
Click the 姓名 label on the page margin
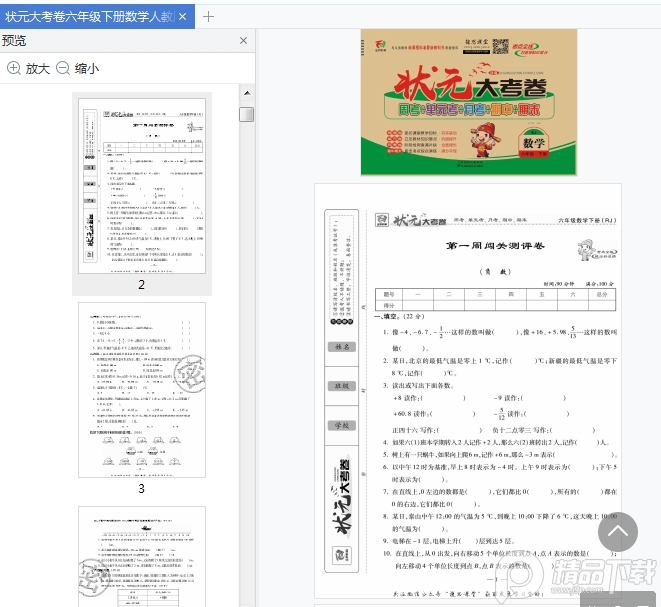coord(342,347)
